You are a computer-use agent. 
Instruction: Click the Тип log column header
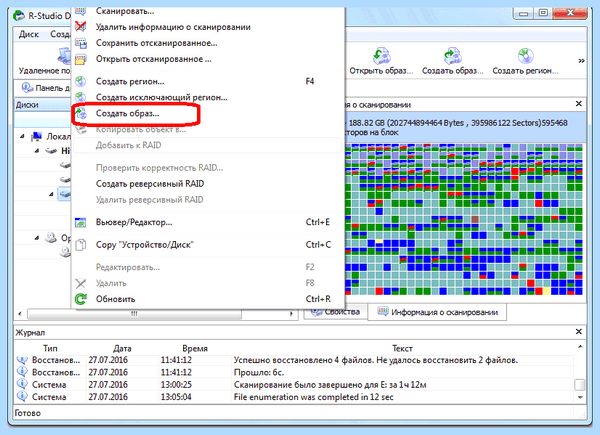pyautogui.click(x=50, y=348)
